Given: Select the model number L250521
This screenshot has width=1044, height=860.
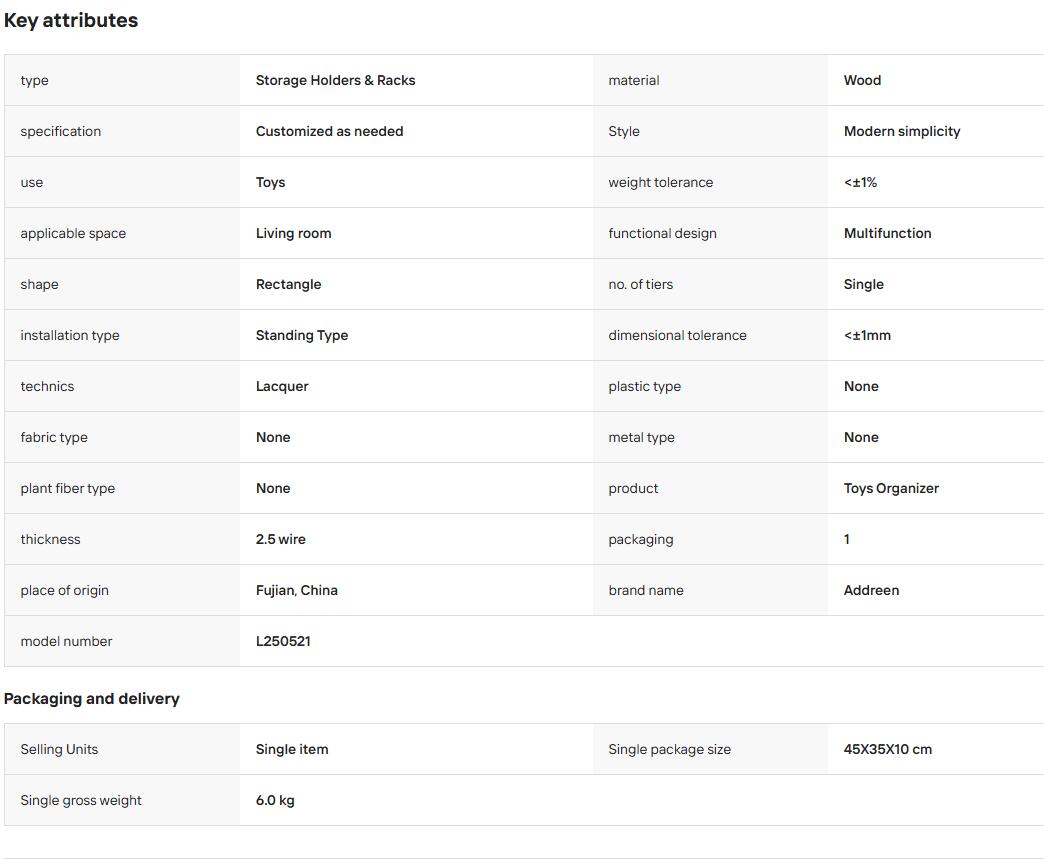Looking at the screenshot, I should click(284, 642).
